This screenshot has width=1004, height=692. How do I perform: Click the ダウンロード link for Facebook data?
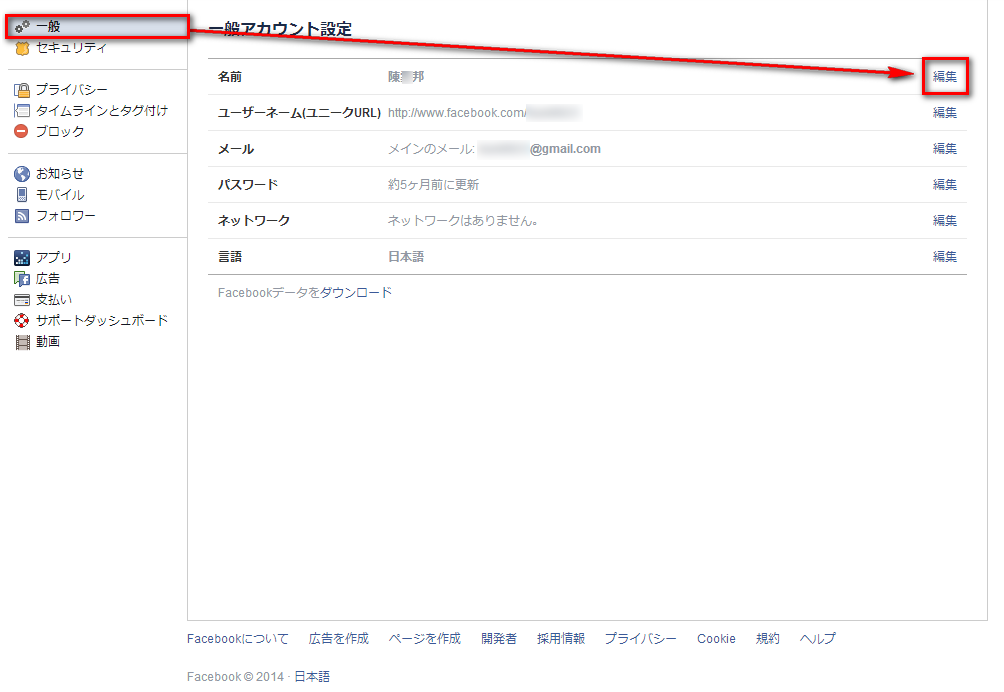point(356,293)
